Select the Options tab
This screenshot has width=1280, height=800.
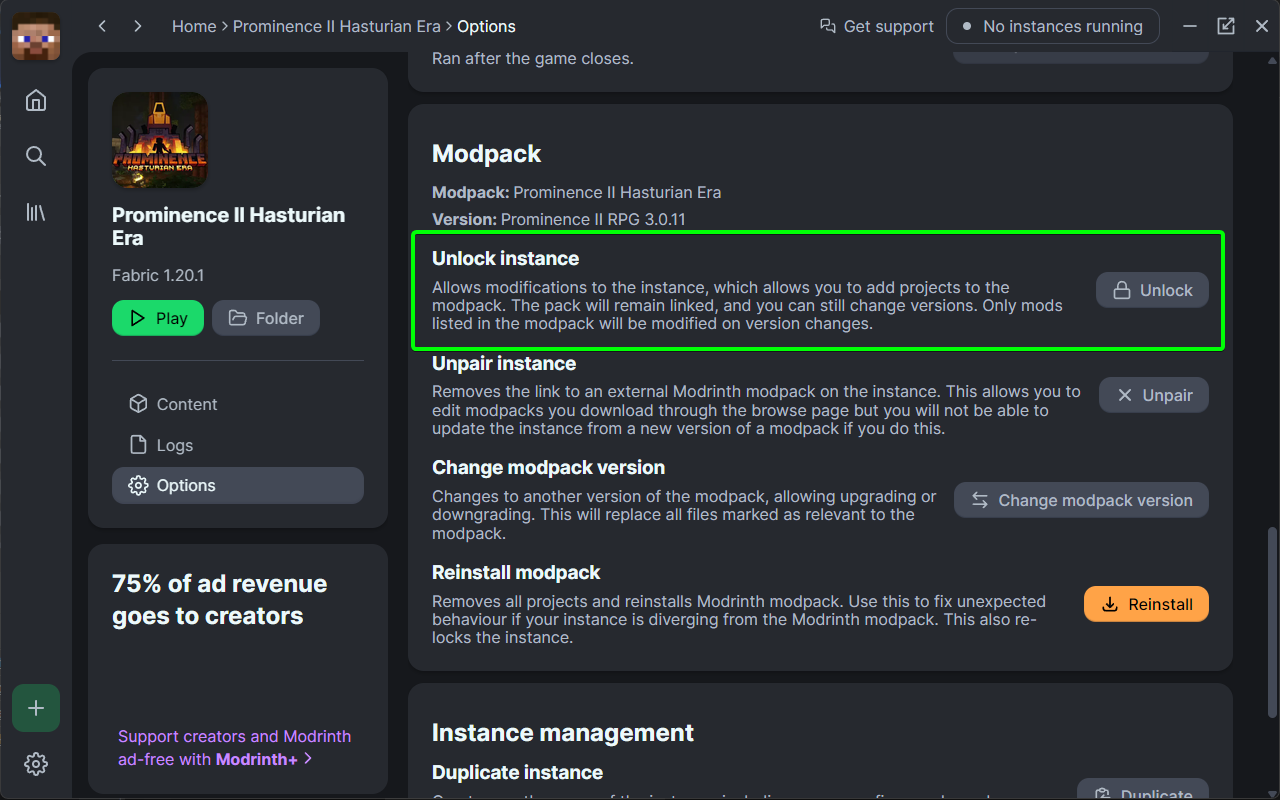[238, 485]
